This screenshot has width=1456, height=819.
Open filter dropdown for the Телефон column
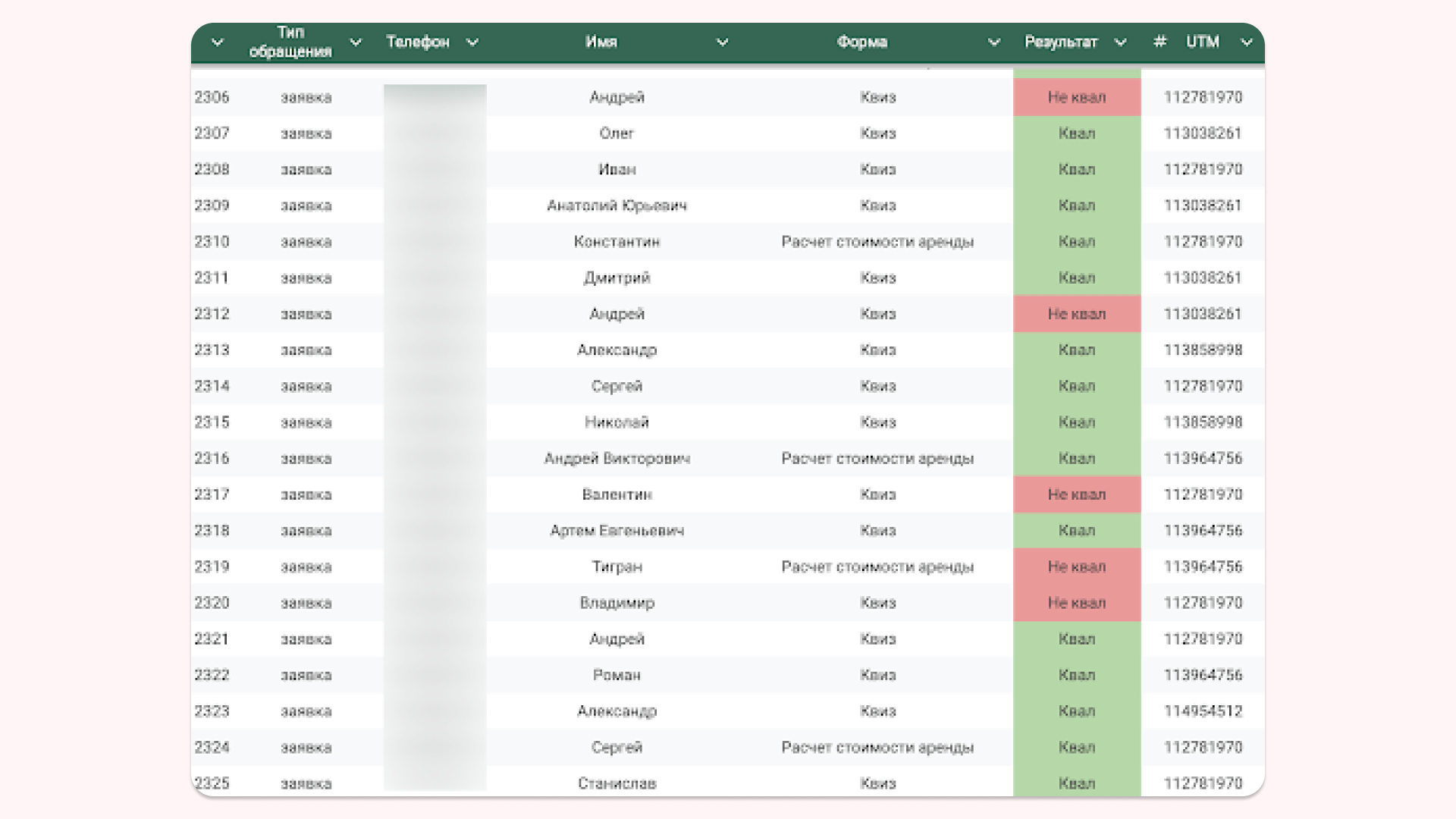pyautogui.click(x=472, y=42)
